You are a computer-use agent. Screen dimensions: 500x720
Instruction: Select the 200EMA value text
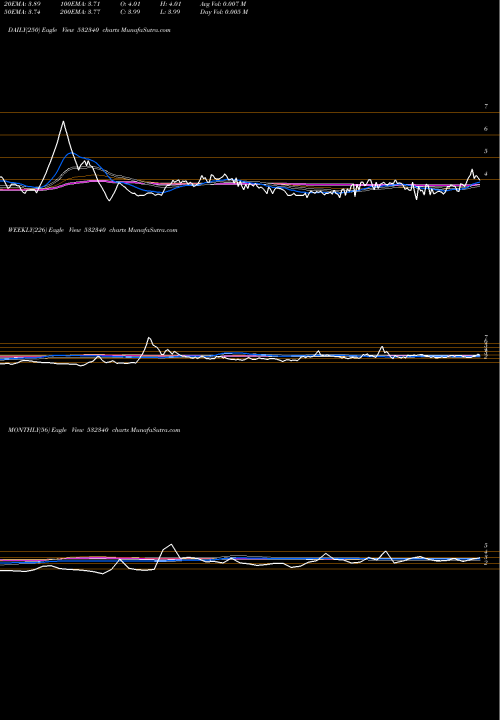coord(80,12)
